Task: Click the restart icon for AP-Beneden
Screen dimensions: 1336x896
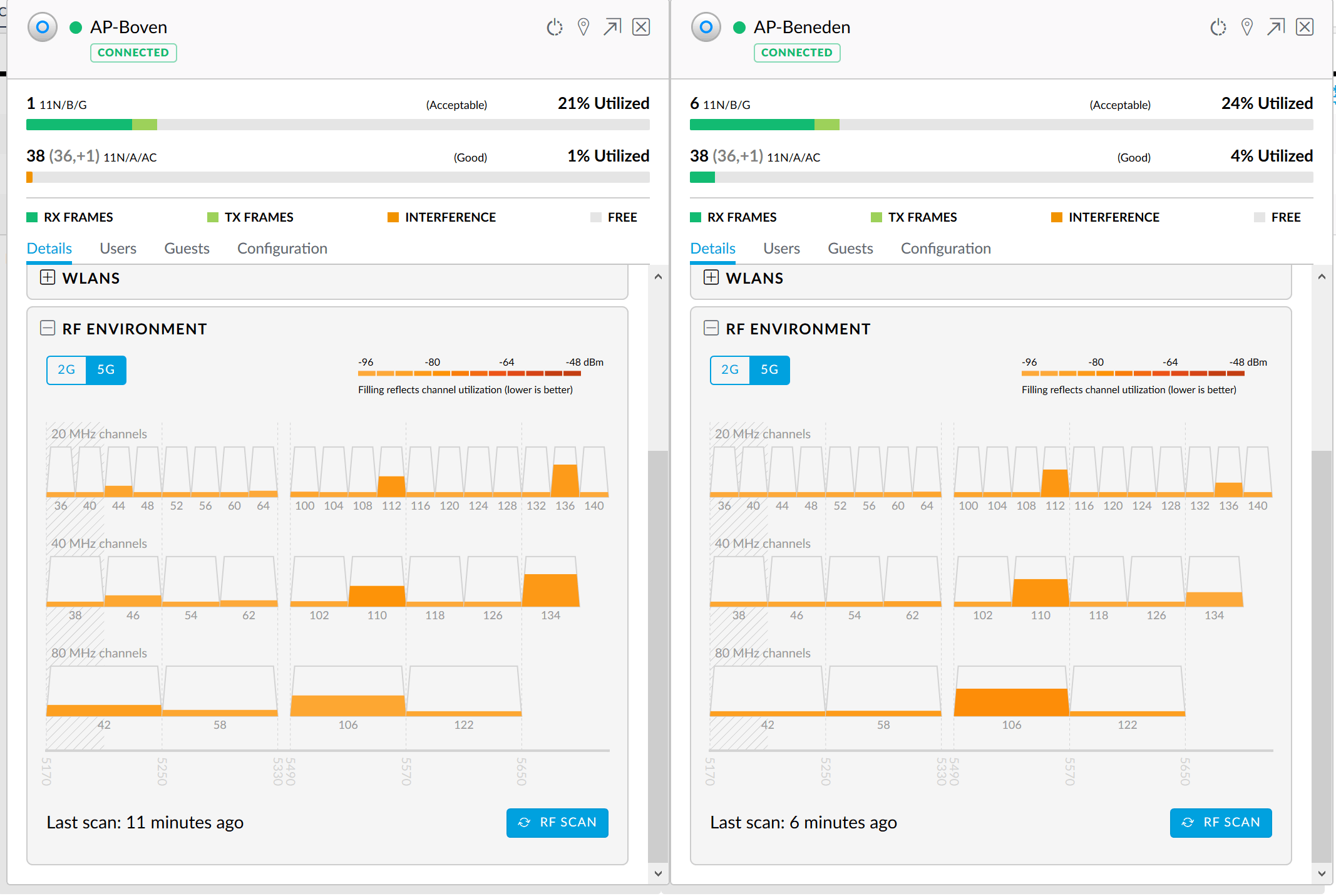Action: click(x=1218, y=28)
